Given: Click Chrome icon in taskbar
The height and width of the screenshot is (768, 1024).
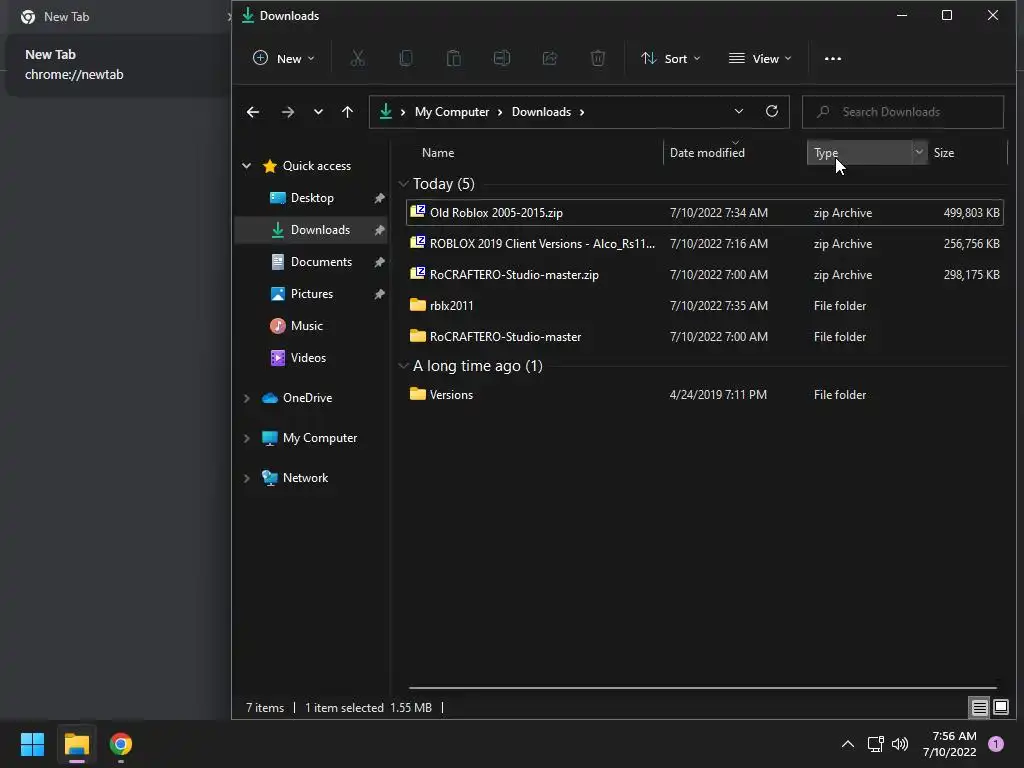Looking at the screenshot, I should pyautogui.click(x=121, y=744).
